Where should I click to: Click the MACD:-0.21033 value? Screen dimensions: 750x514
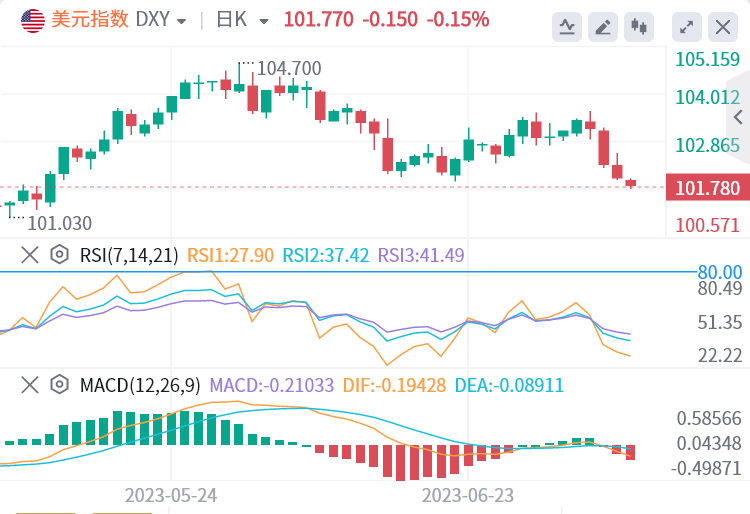tap(272, 385)
